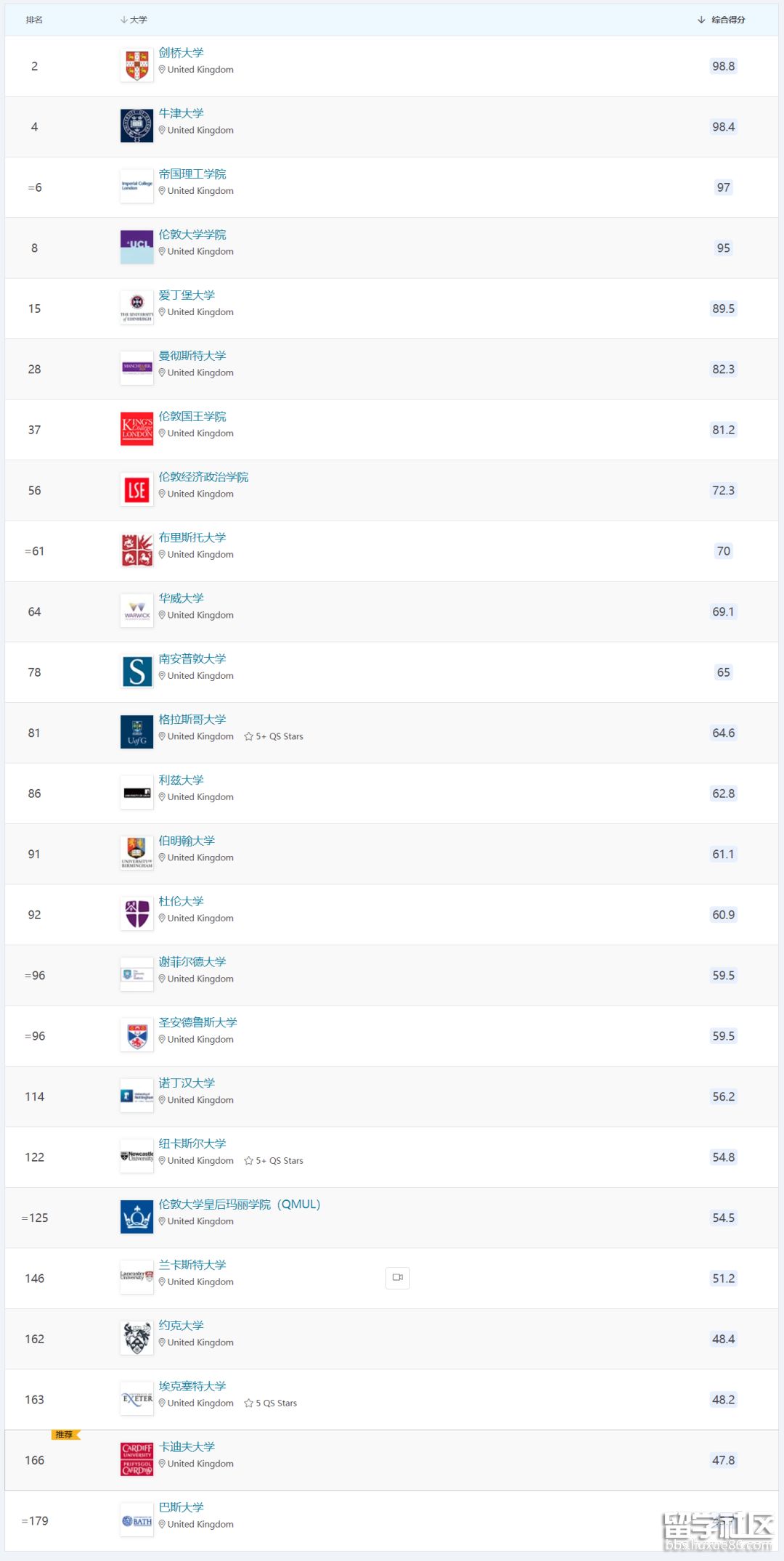Viewport: 784px width, 1561px height.
Task: Open the 曼彻斯特大学 link
Action: tap(192, 356)
